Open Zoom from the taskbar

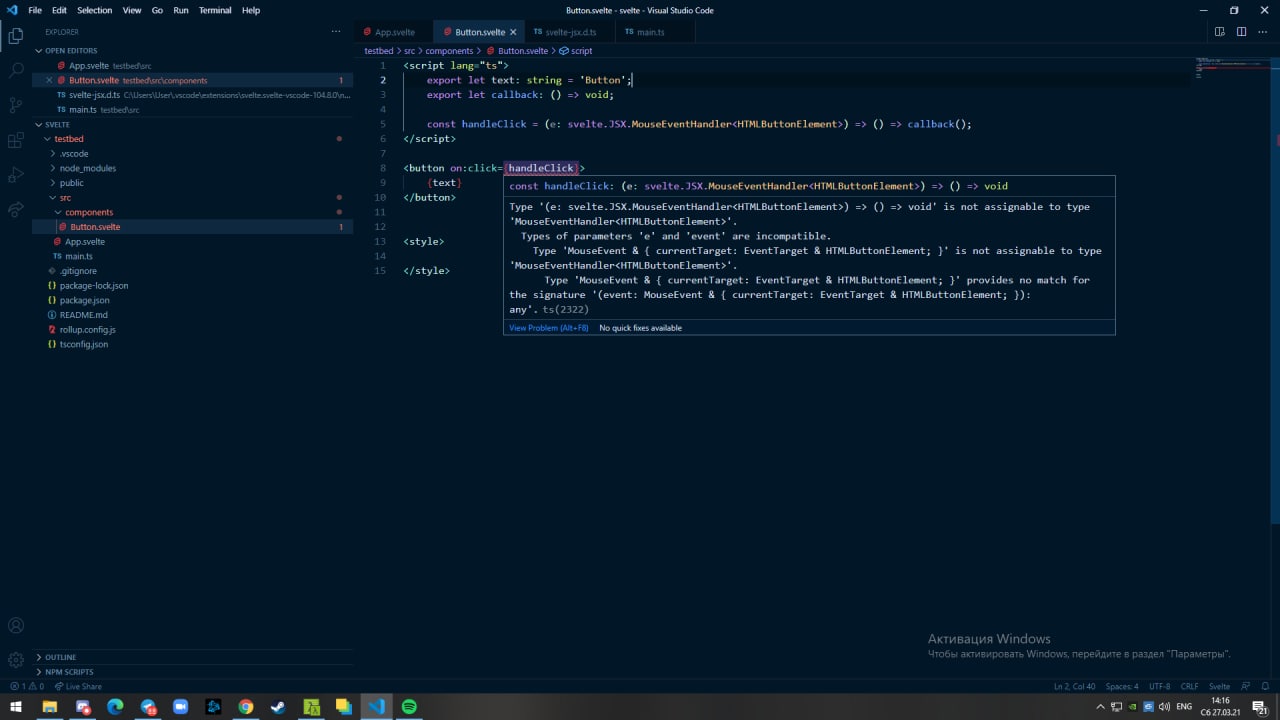click(180, 706)
